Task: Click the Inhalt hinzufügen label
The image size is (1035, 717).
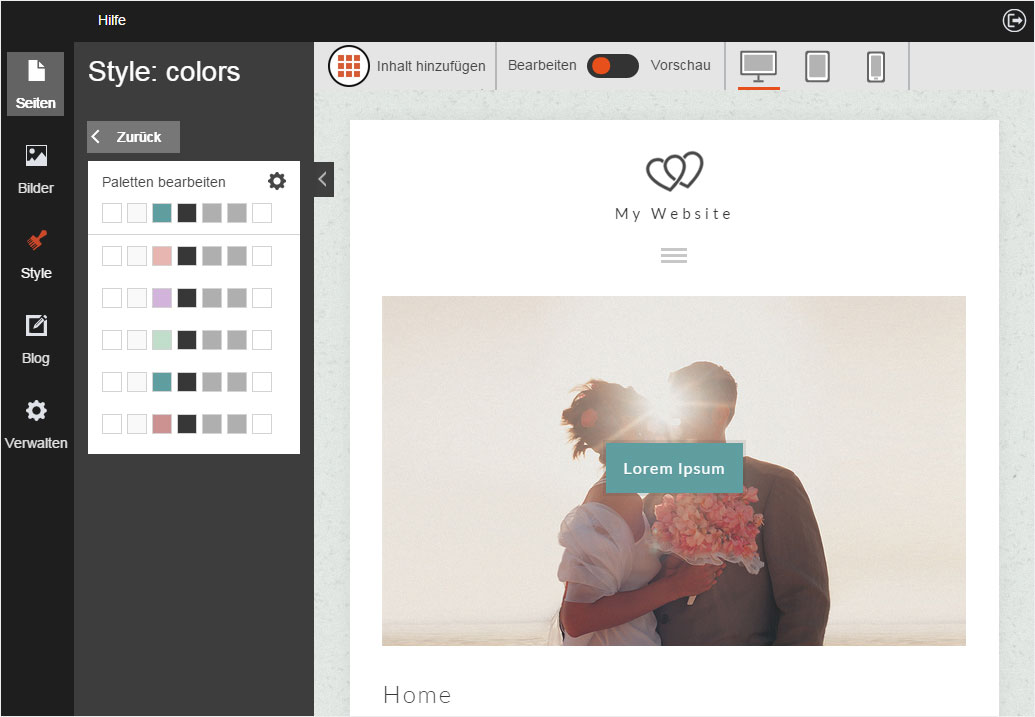Action: 431,66
